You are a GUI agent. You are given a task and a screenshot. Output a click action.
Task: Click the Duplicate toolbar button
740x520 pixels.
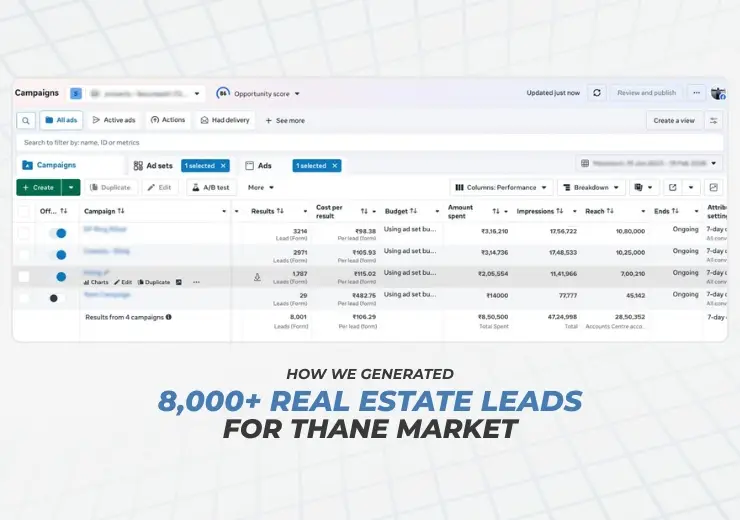point(110,187)
